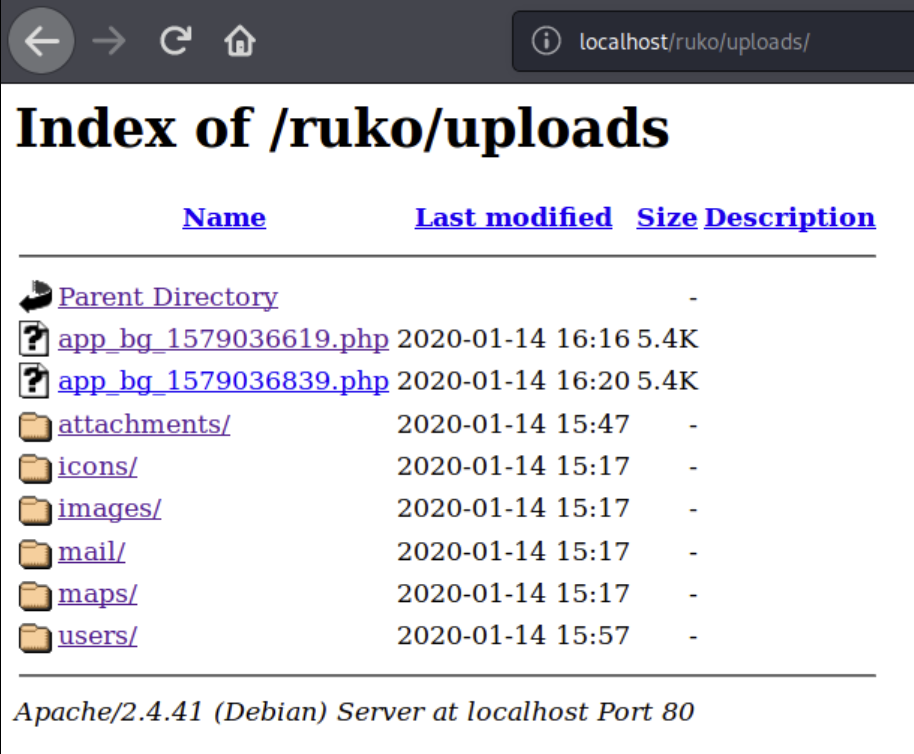Sort listing by the Name column header
Viewport: 914px width, 754px height.
(x=224, y=218)
